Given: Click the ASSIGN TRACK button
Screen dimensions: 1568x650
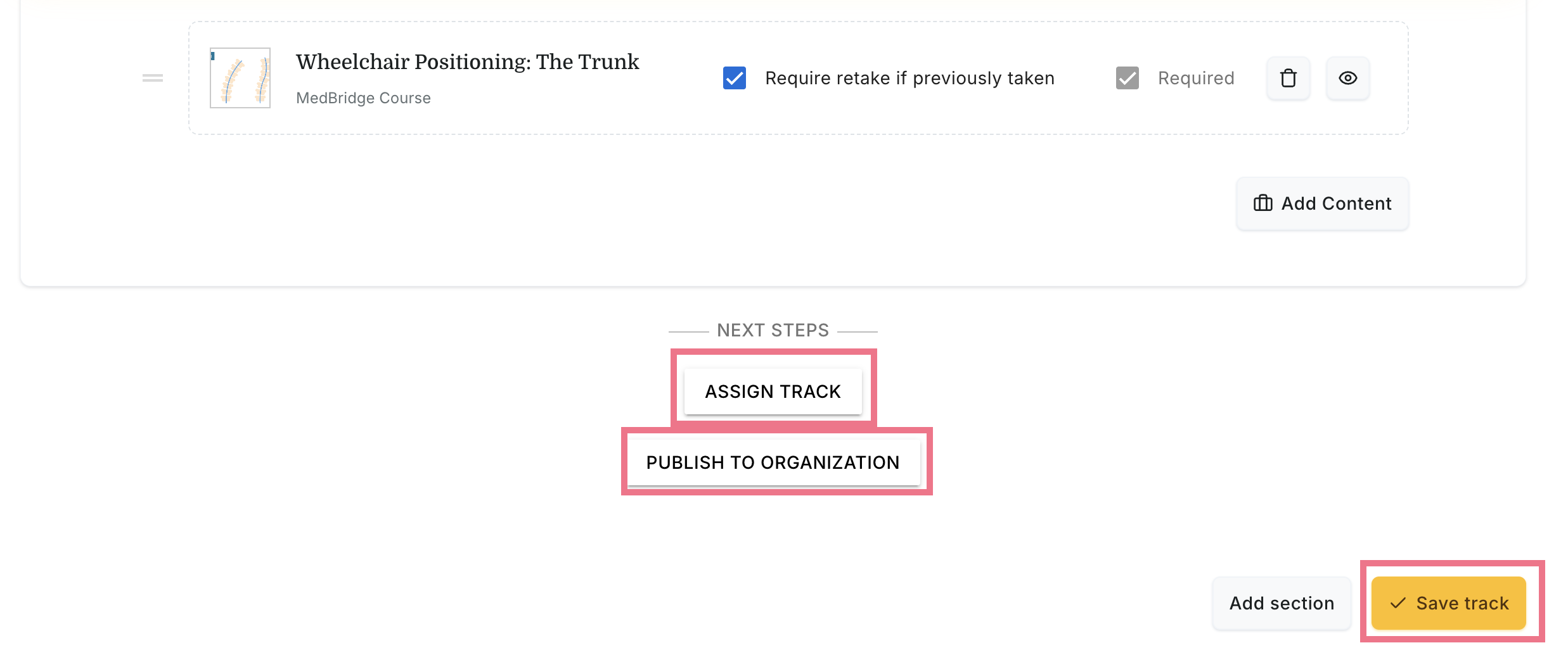Looking at the screenshot, I should [x=773, y=392].
